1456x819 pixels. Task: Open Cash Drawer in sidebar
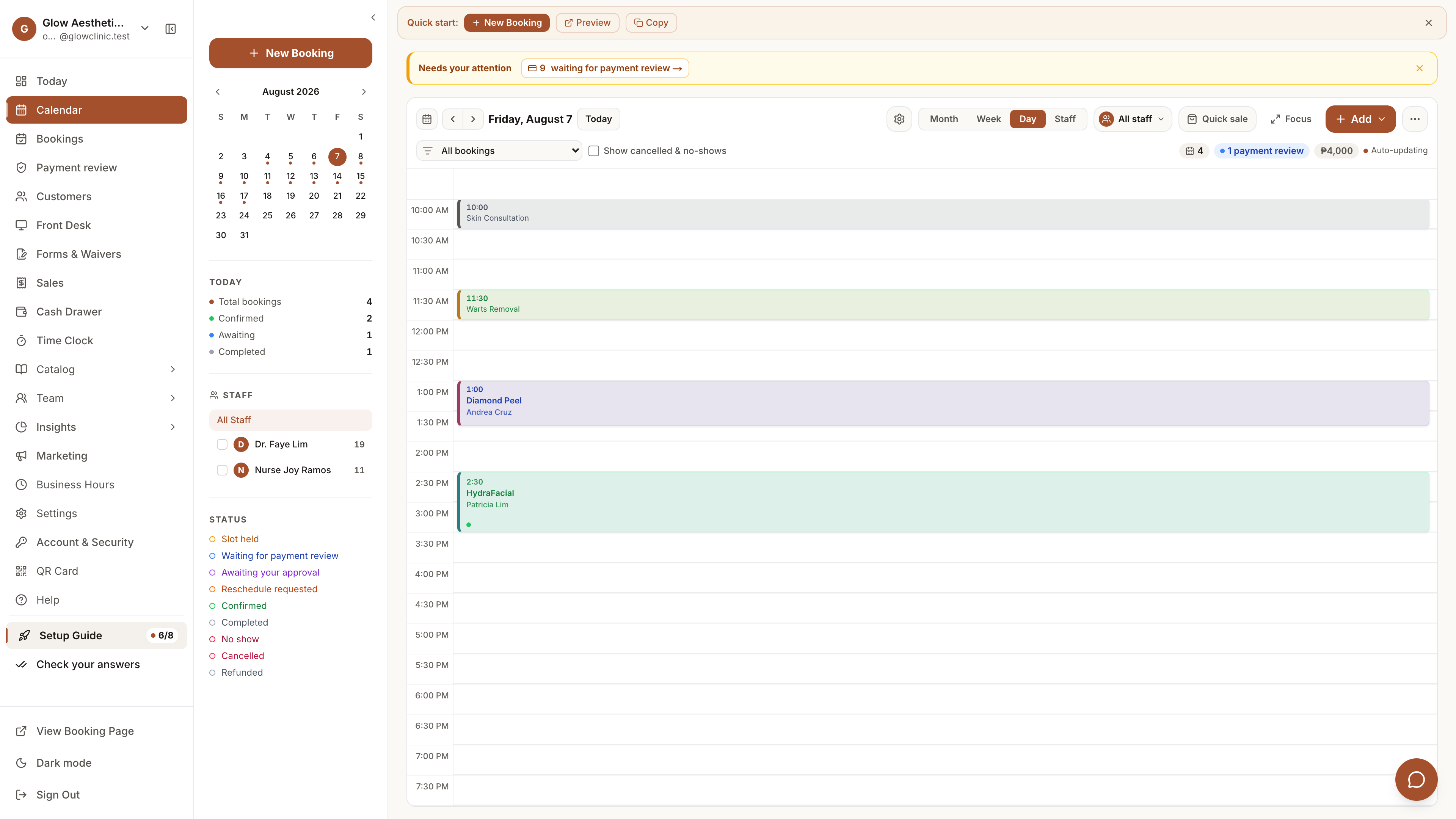coord(97,311)
